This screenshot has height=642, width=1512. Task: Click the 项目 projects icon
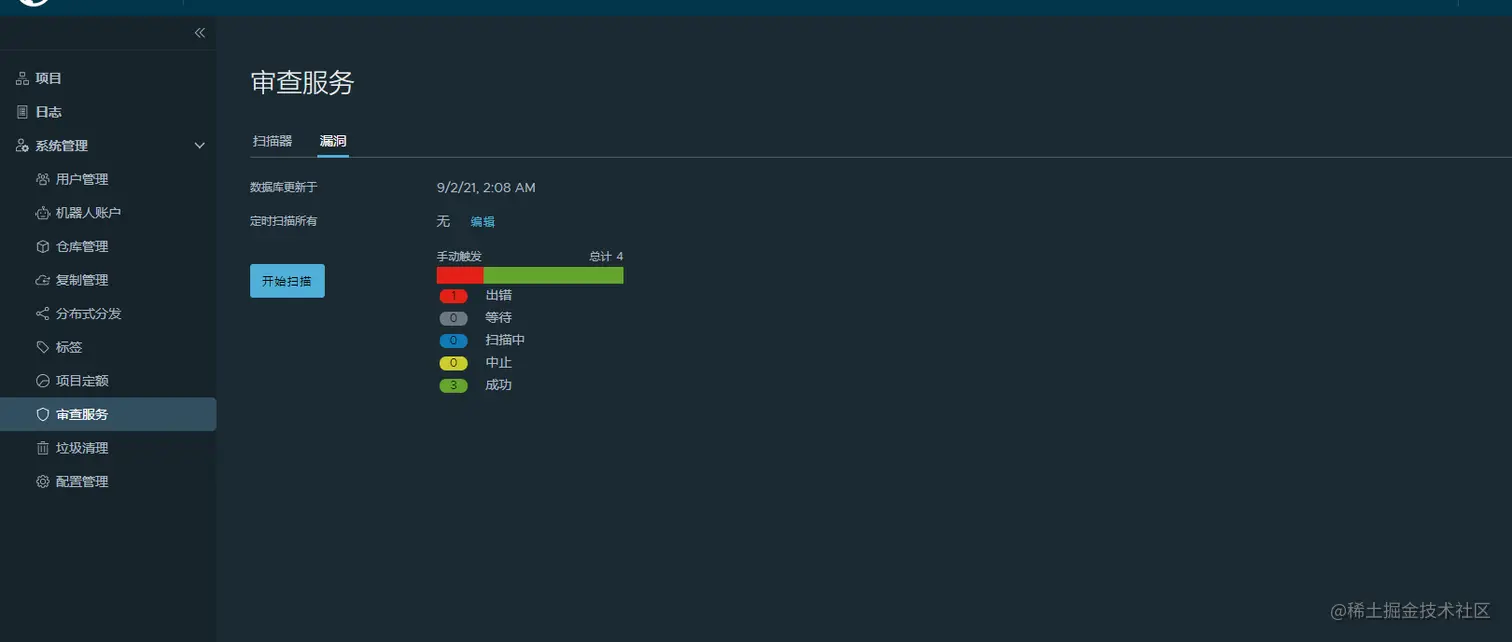pos(22,78)
